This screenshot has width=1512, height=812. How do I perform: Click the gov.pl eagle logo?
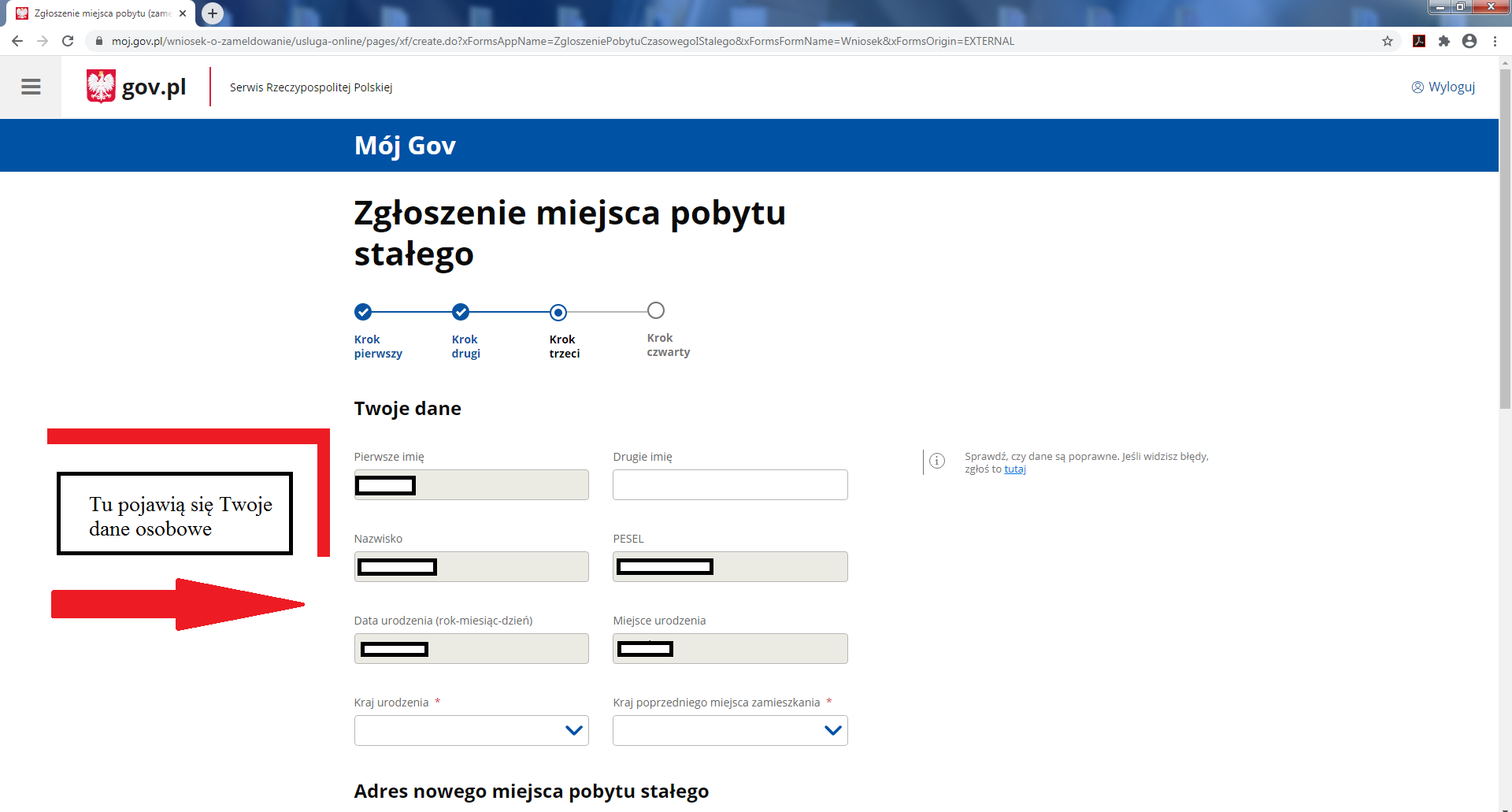point(101,87)
